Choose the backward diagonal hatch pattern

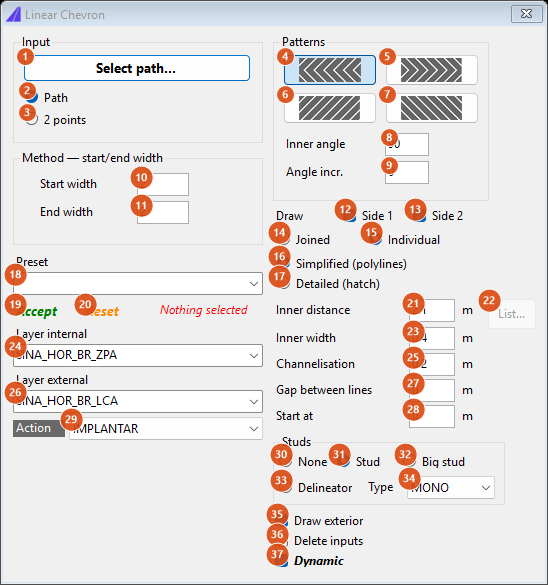432,108
